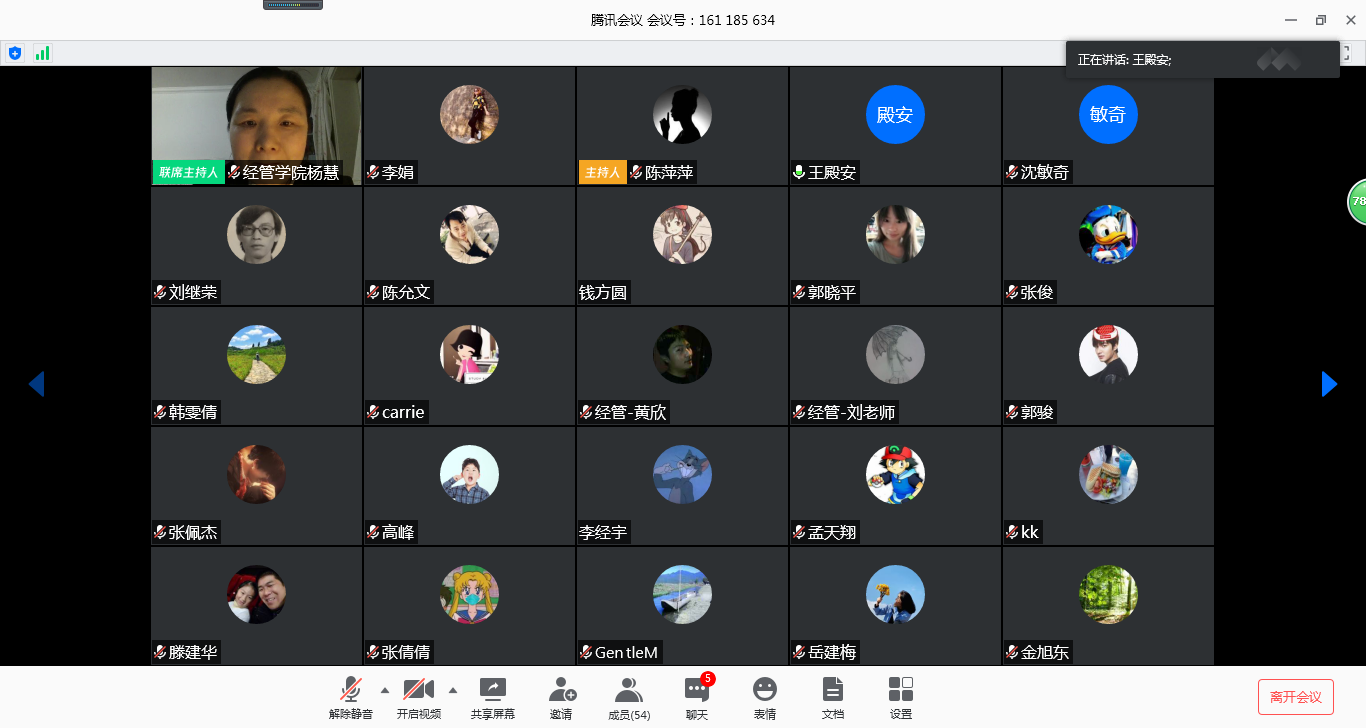Select the video tile of 经管学院杨慧
The height and width of the screenshot is (728, 1366).
tap(257, 126)
